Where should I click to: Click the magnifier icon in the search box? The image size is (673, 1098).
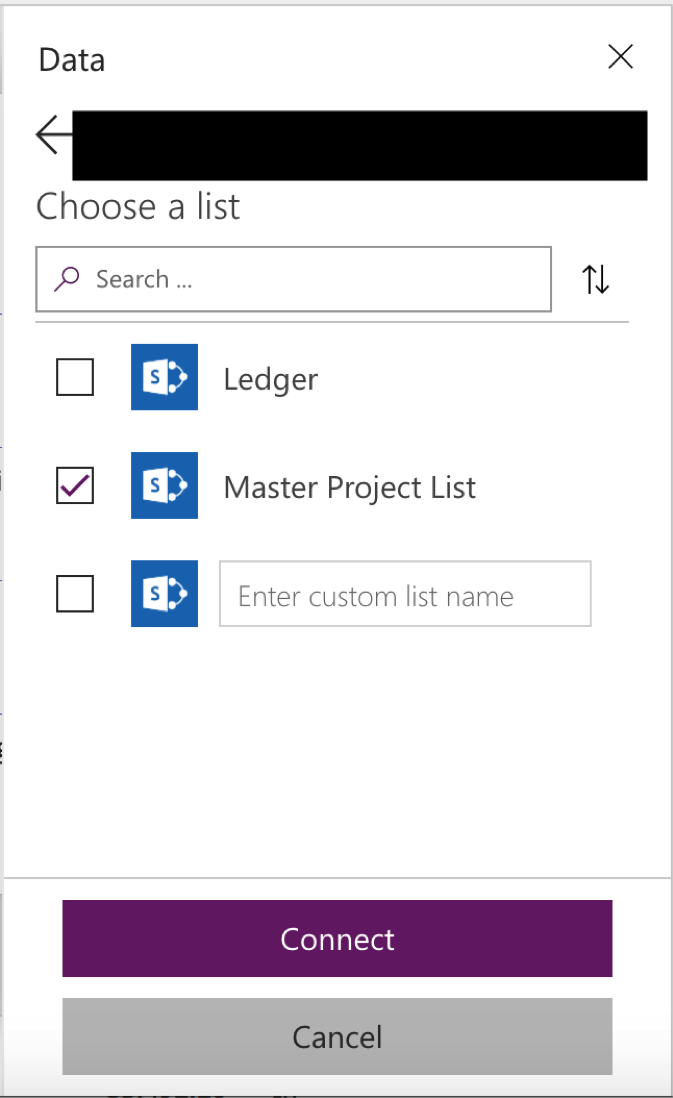point(67,279)
